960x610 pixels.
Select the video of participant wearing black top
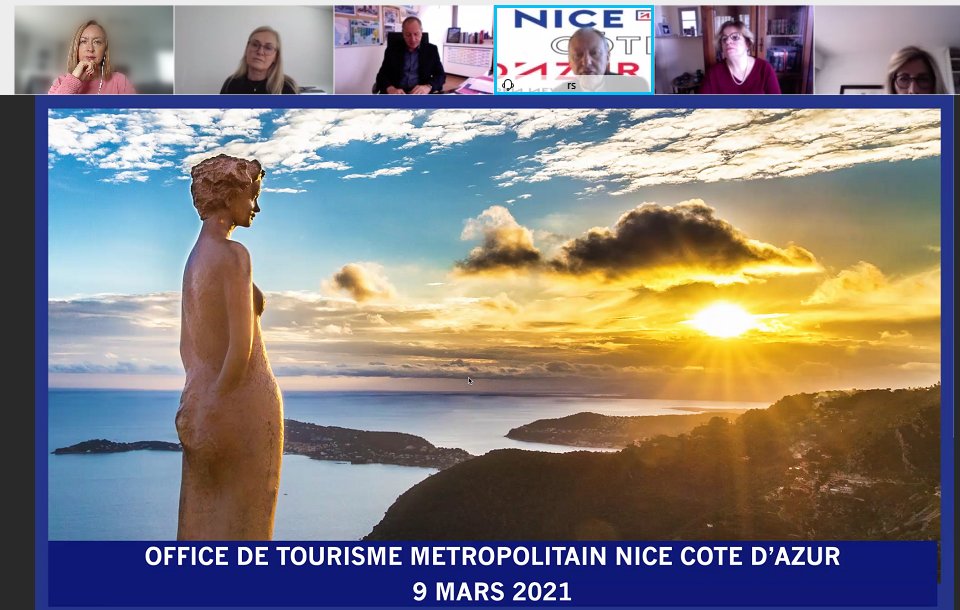[x=253, y=50]
